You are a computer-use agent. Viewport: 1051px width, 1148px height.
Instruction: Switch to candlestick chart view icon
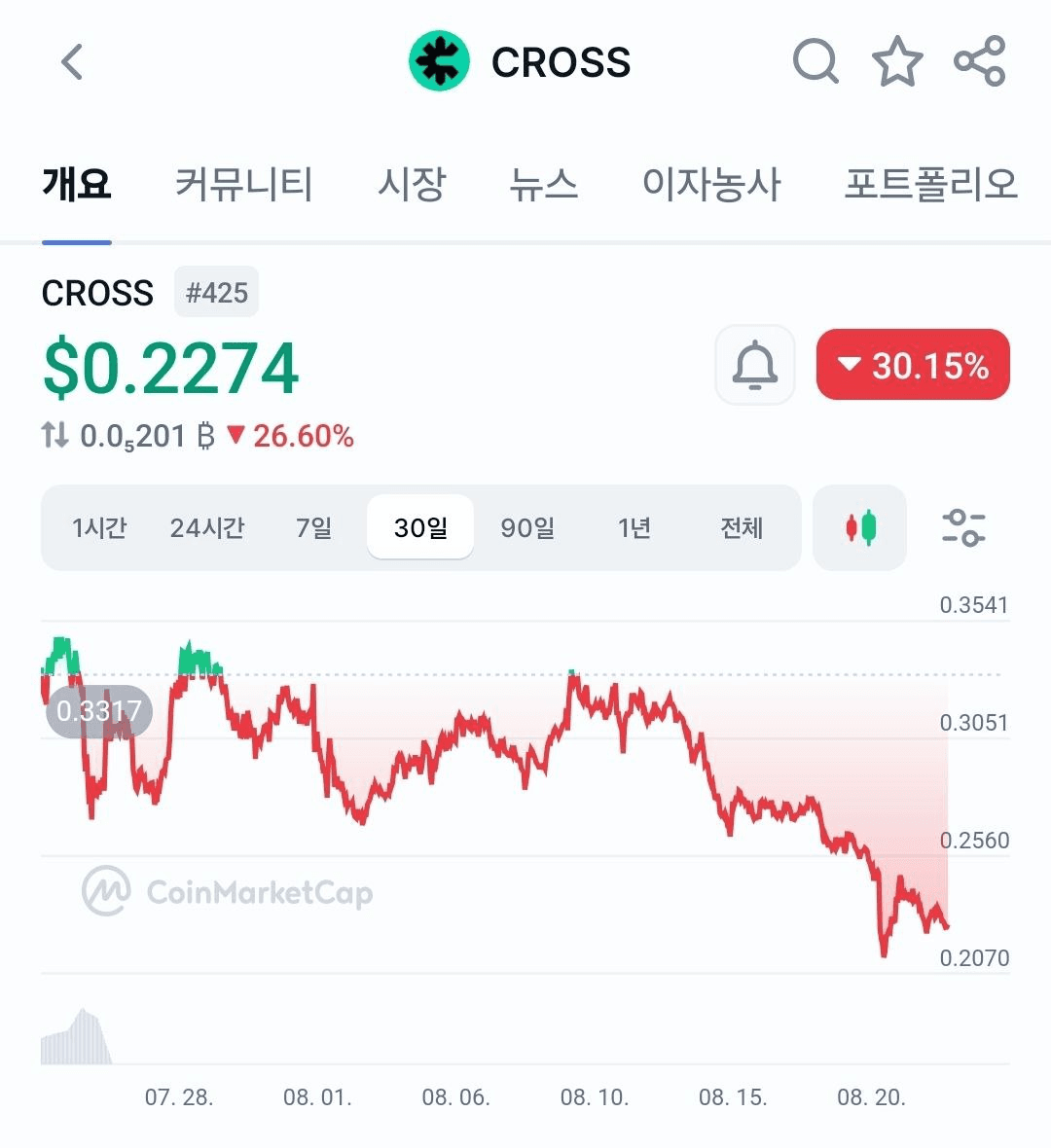click(x=860, y=527)
